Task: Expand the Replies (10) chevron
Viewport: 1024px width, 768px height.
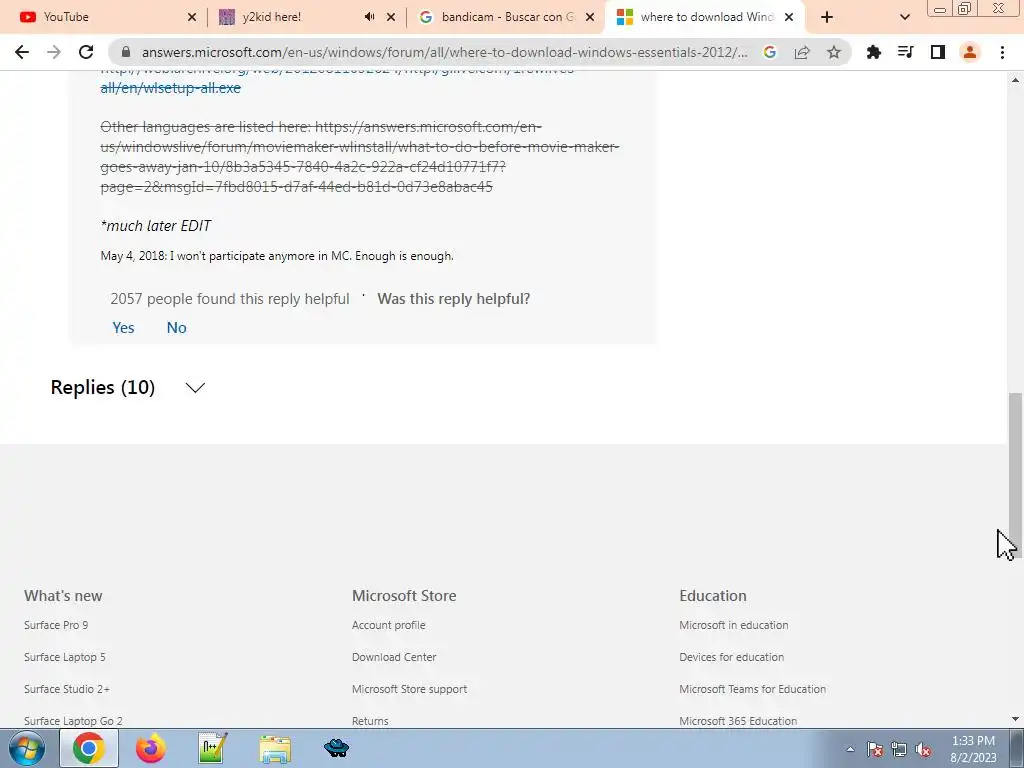Action: (195, 387)
